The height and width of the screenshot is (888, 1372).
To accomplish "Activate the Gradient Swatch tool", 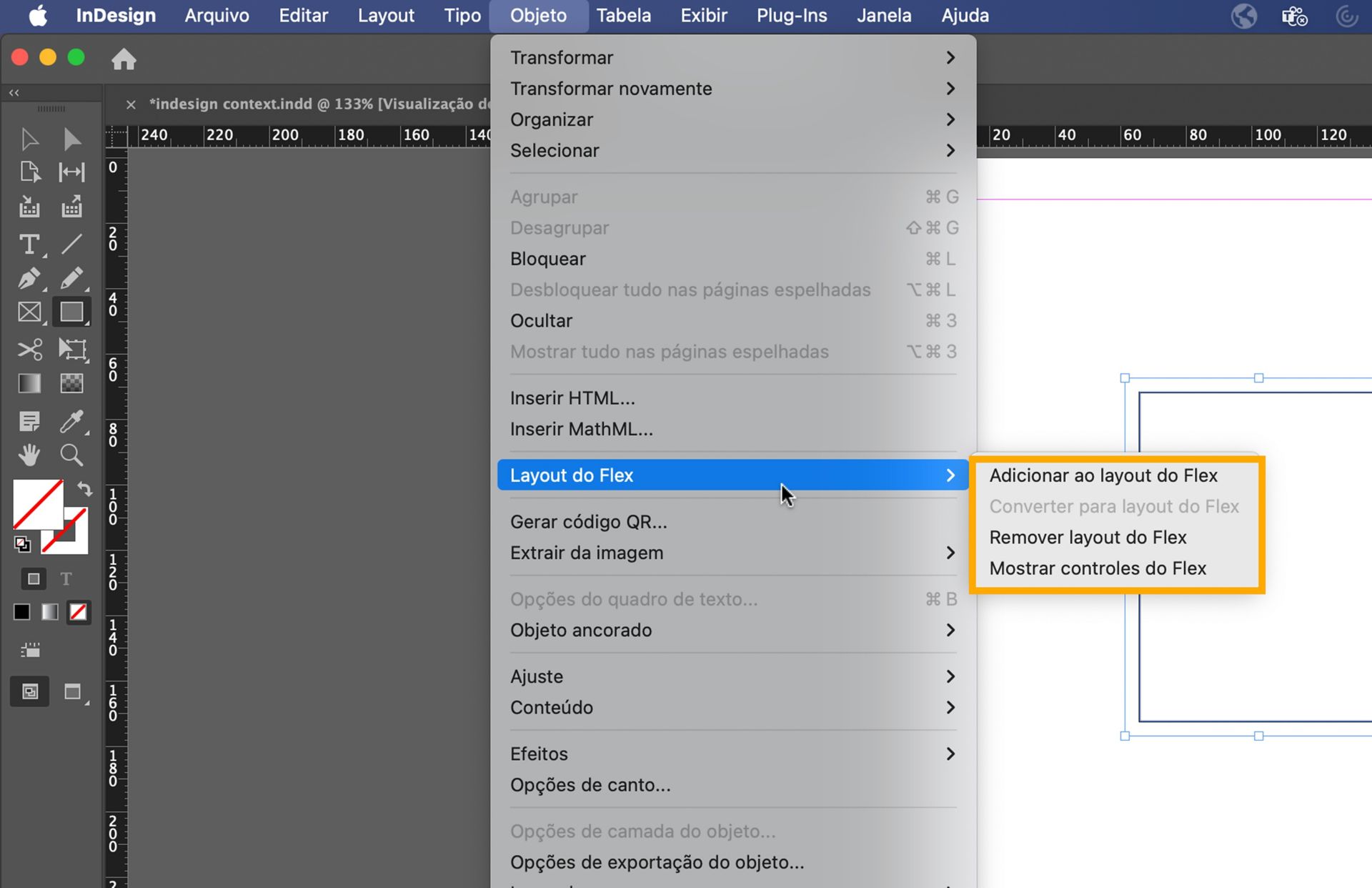I will (x=29, y=384).
